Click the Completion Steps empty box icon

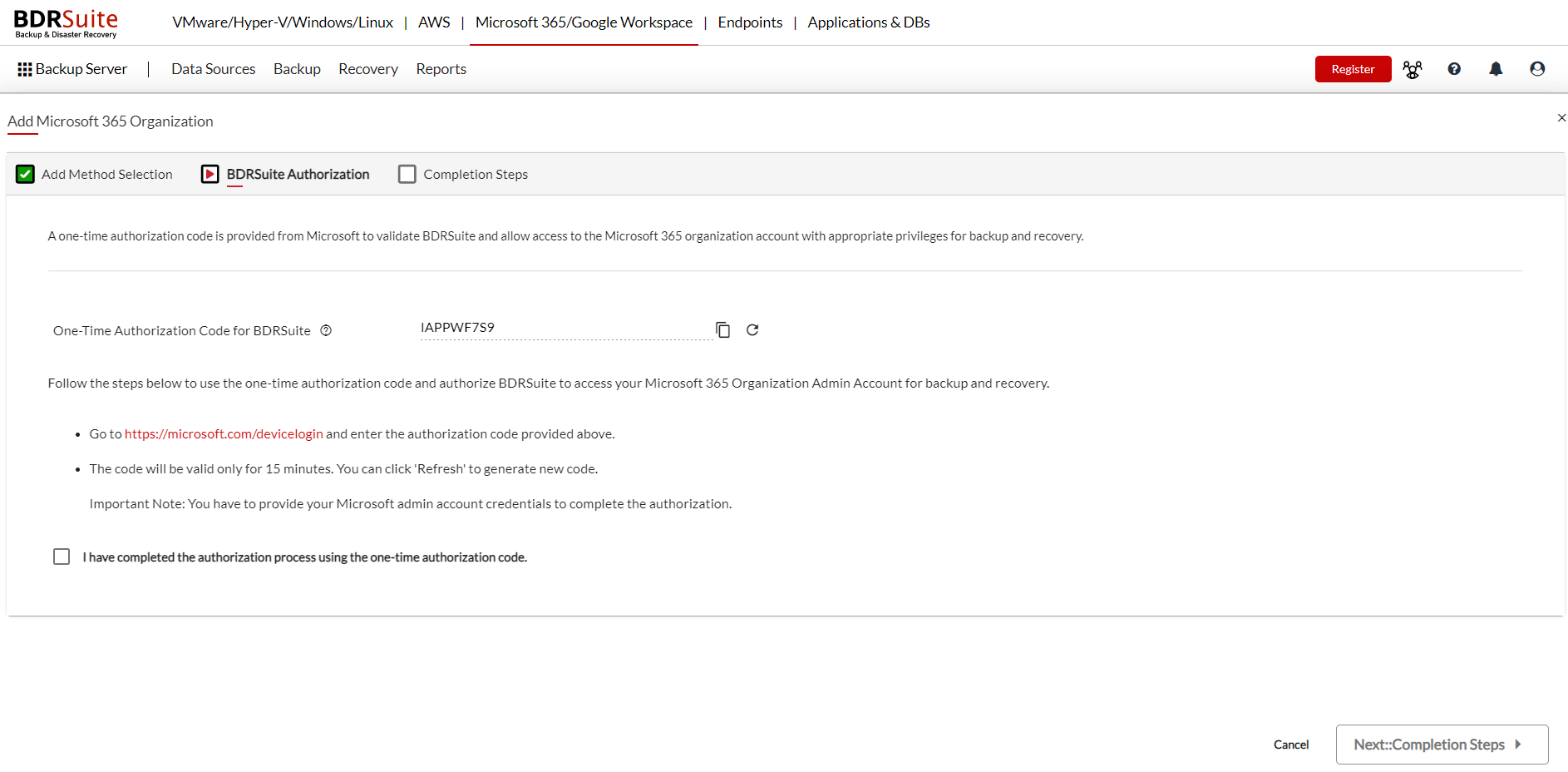(x=407, y=174)
